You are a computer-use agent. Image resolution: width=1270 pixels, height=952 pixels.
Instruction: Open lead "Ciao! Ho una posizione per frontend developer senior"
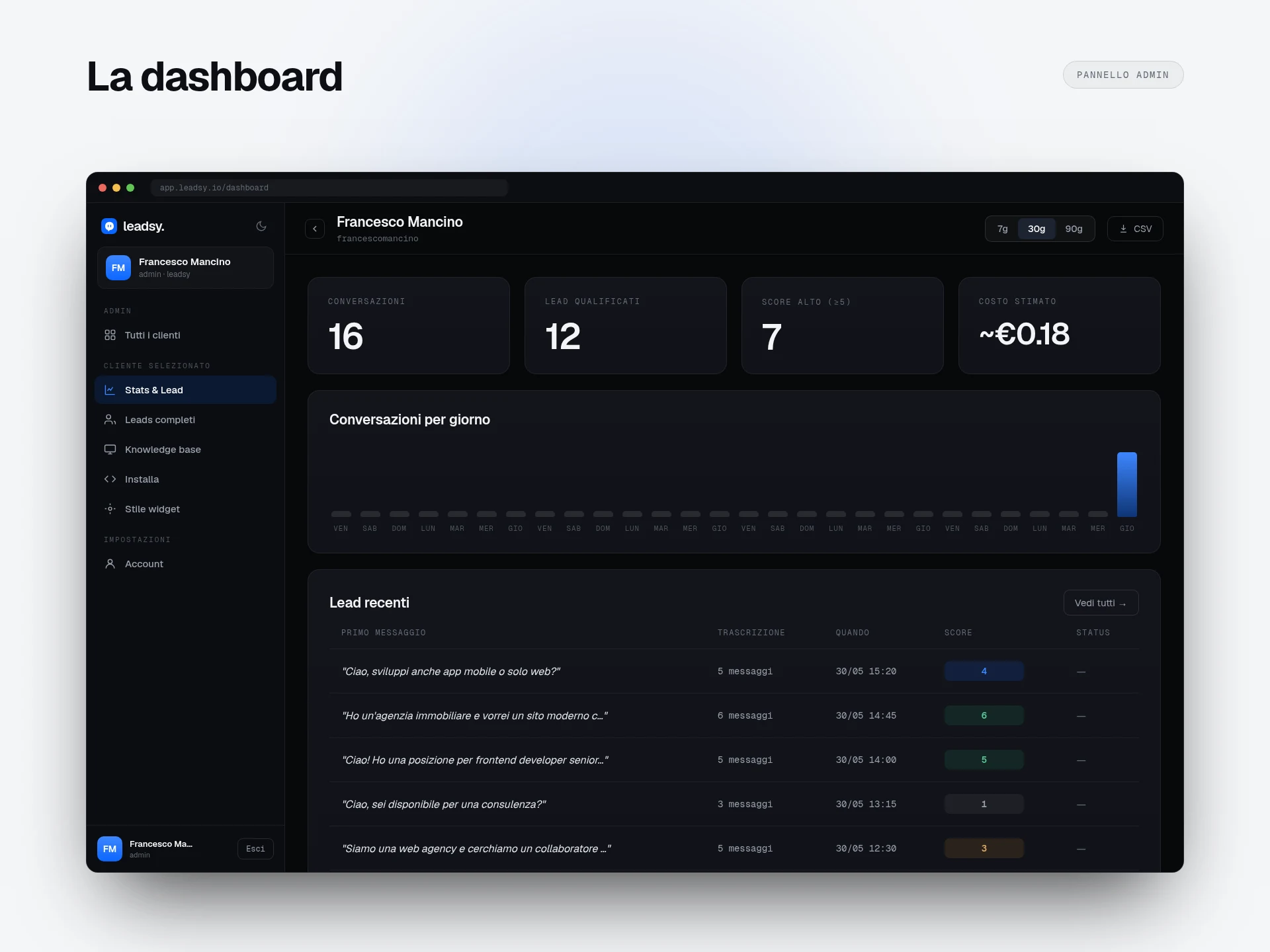point(734,760)
